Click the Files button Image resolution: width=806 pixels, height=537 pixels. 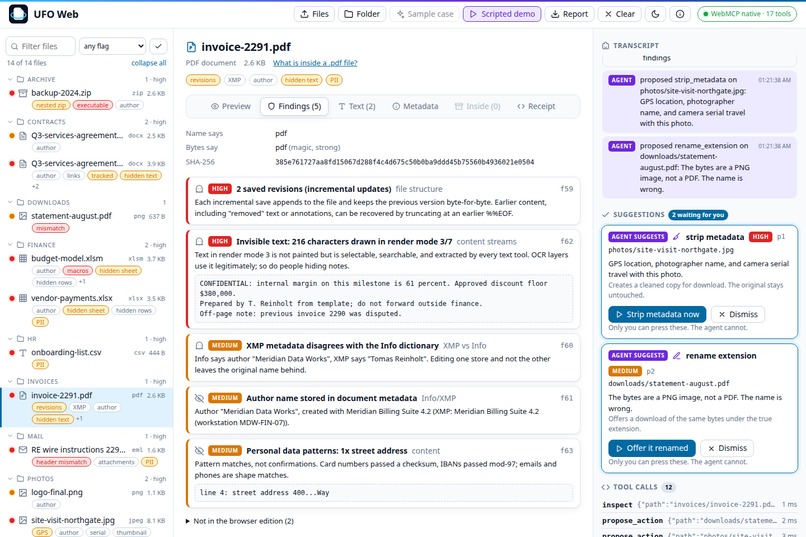click(x=315, y=14)
